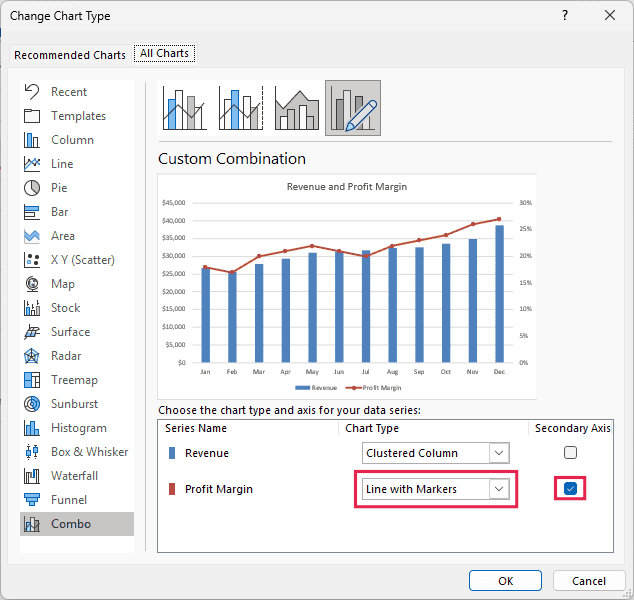Click the Chart Type column header

coord(372,428)
